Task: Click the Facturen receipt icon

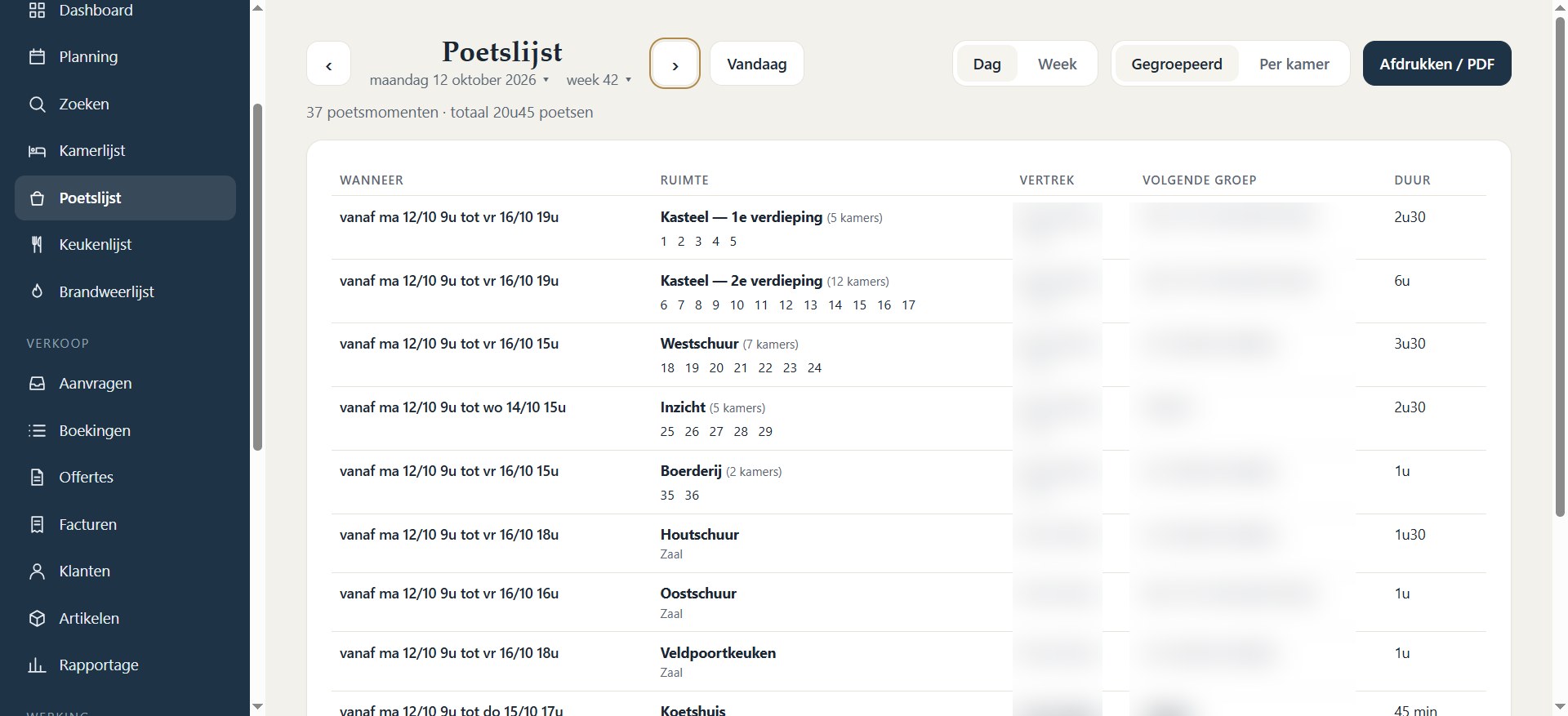Action: [37, 525]
